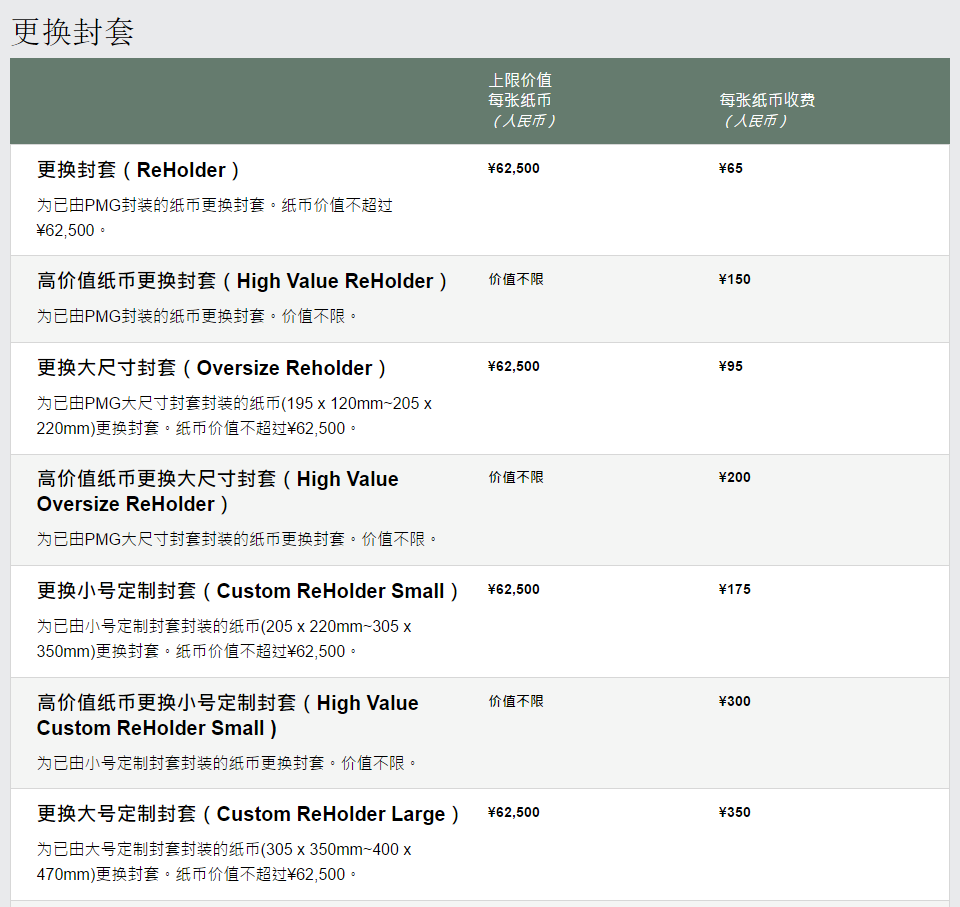Click the ¥300 fee amount

(734, 702)
